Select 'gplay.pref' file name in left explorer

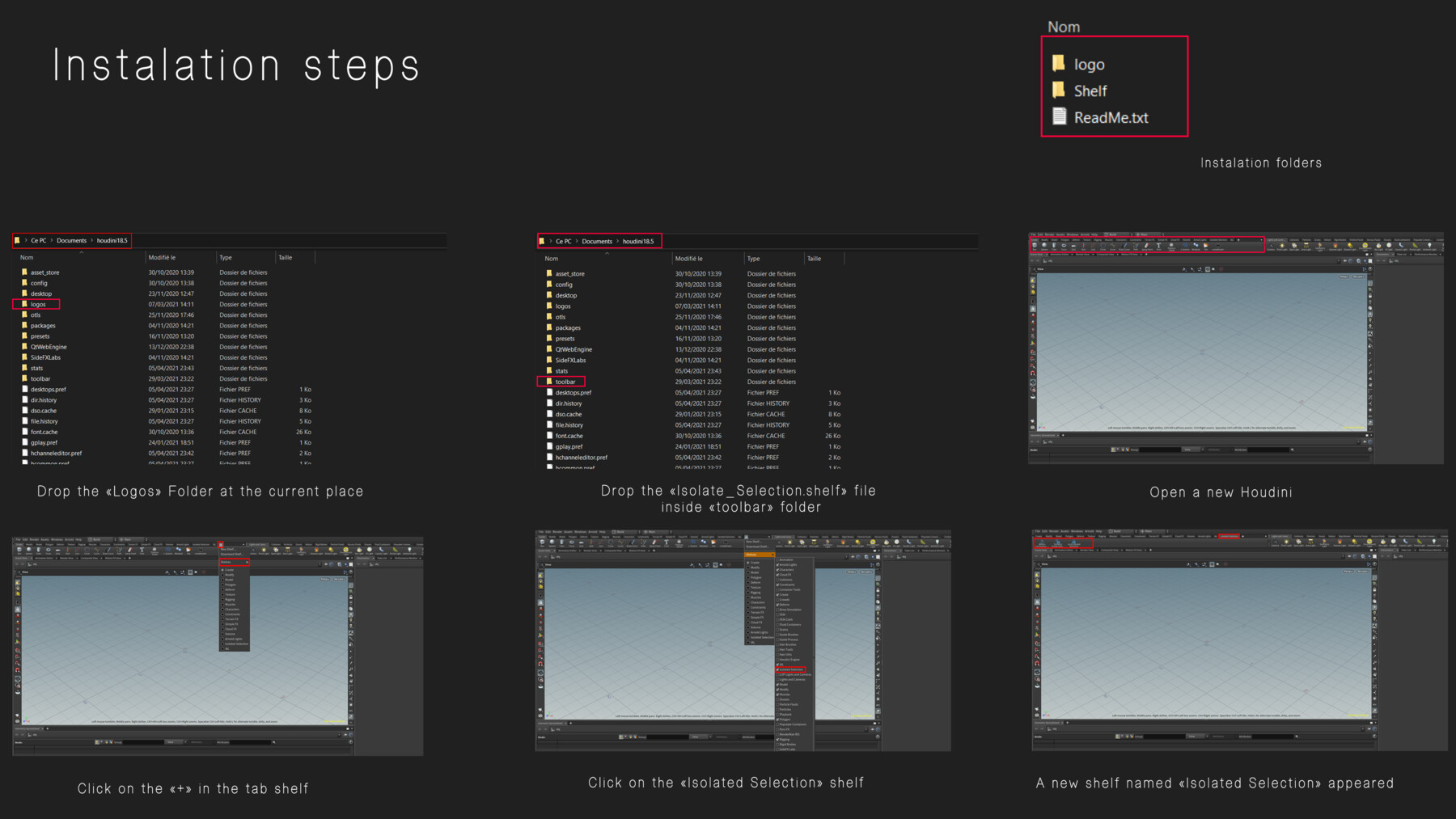pyautogui.click(x=44, y=442)
